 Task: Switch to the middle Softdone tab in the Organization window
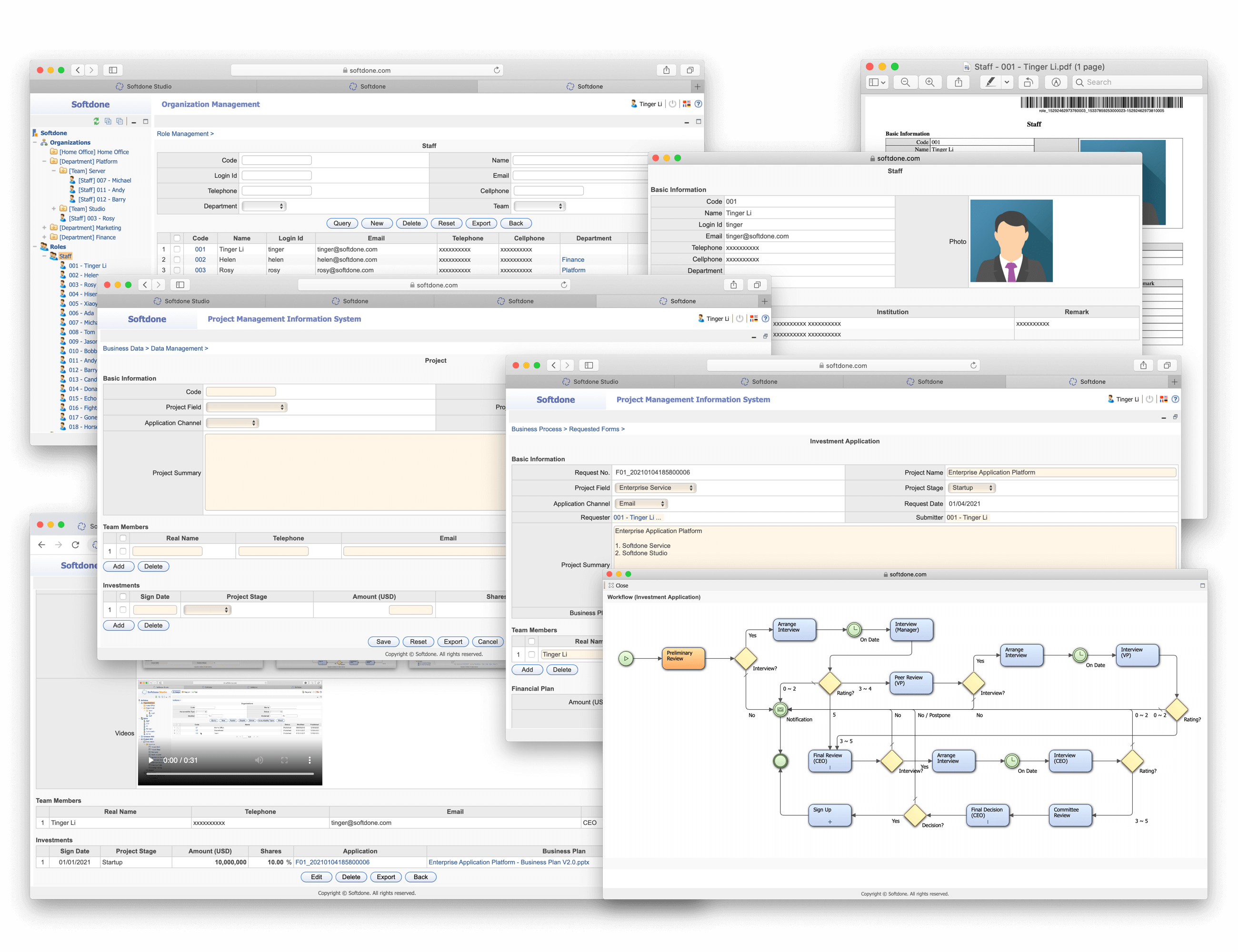coord(367,87)
